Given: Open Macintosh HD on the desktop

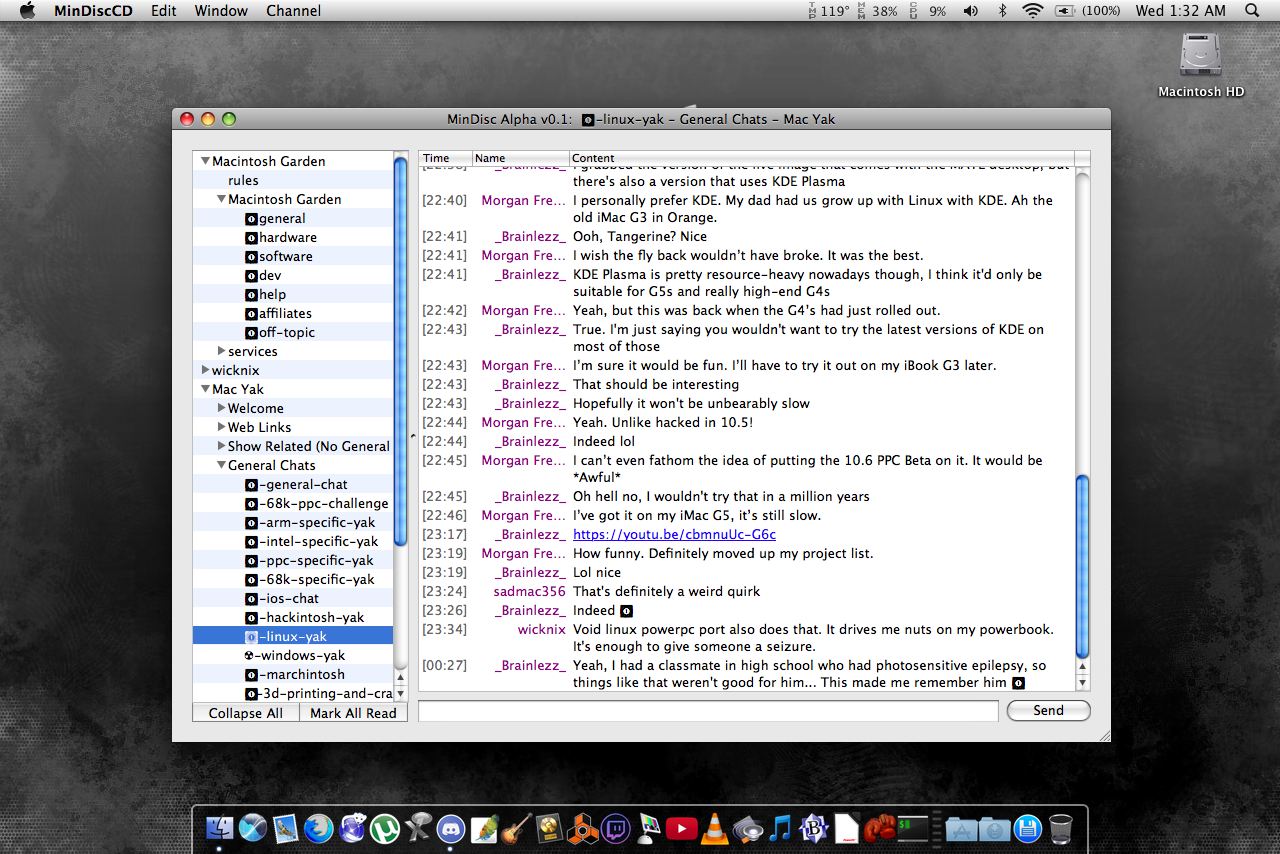Looking at the screenshot, I should 1201,63.
